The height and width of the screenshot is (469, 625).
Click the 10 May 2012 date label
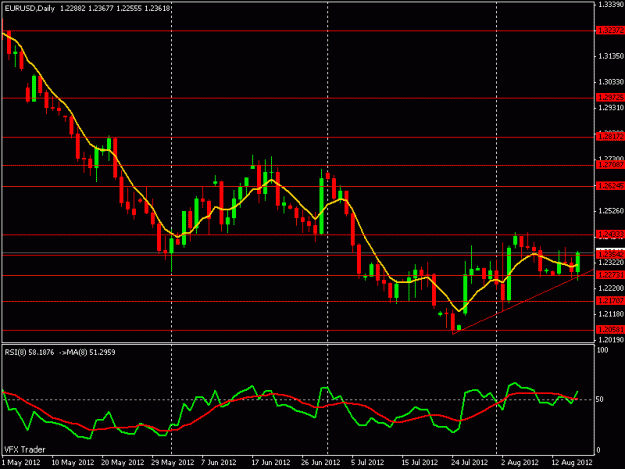(73, 463)
